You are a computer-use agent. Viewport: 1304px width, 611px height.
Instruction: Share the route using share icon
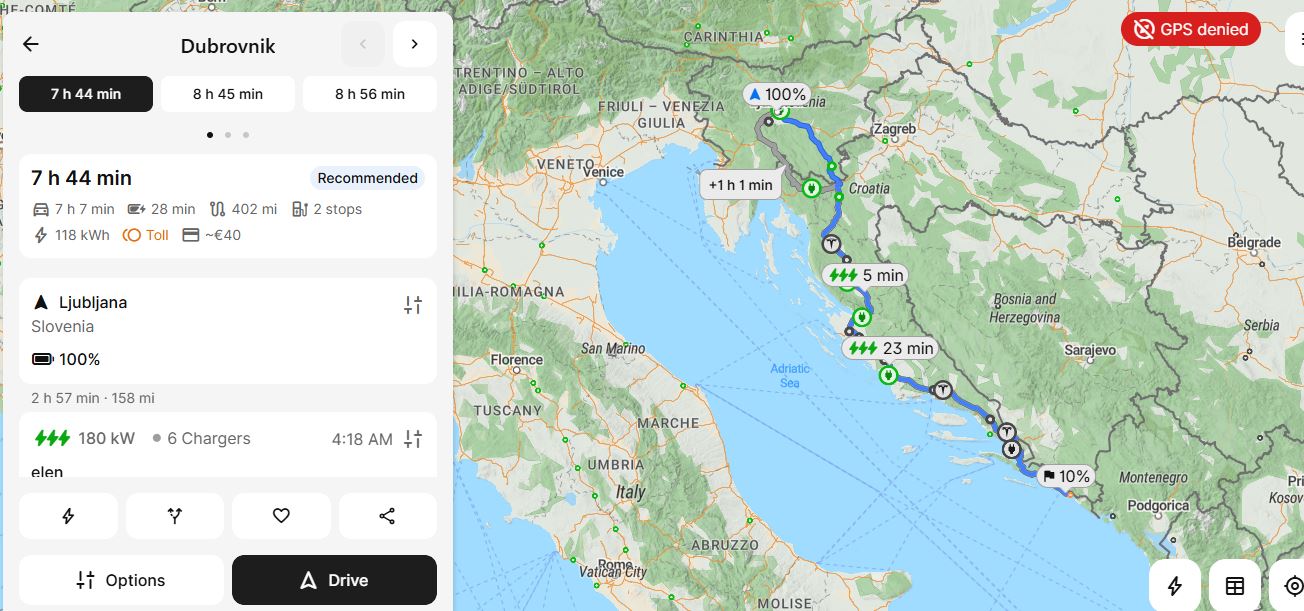(x=388, y=516)
